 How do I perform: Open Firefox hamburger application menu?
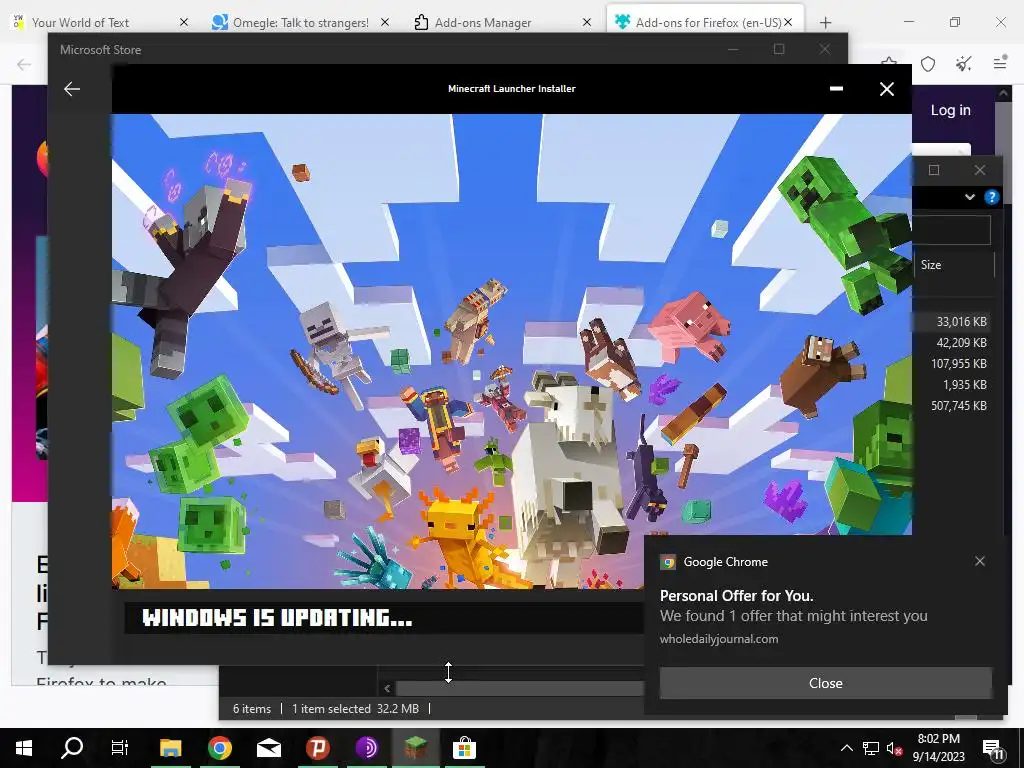1000,63
